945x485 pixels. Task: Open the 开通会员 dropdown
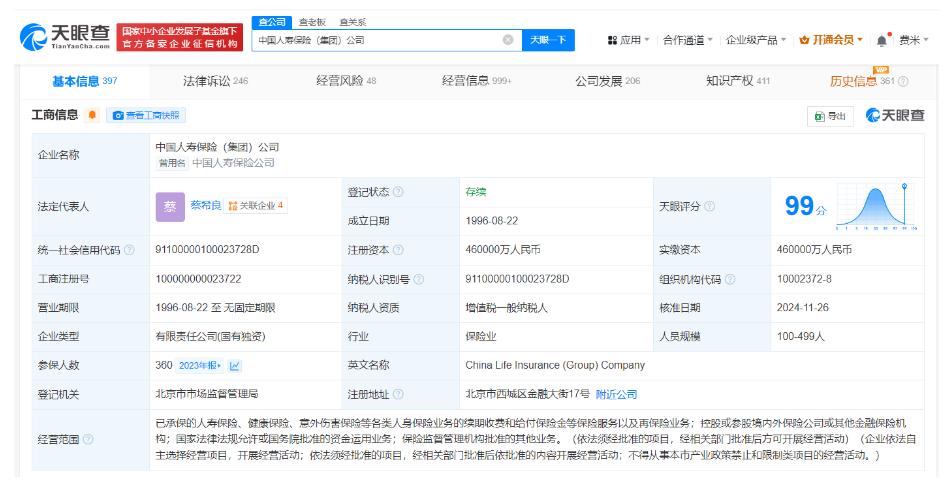click(831, 40)
